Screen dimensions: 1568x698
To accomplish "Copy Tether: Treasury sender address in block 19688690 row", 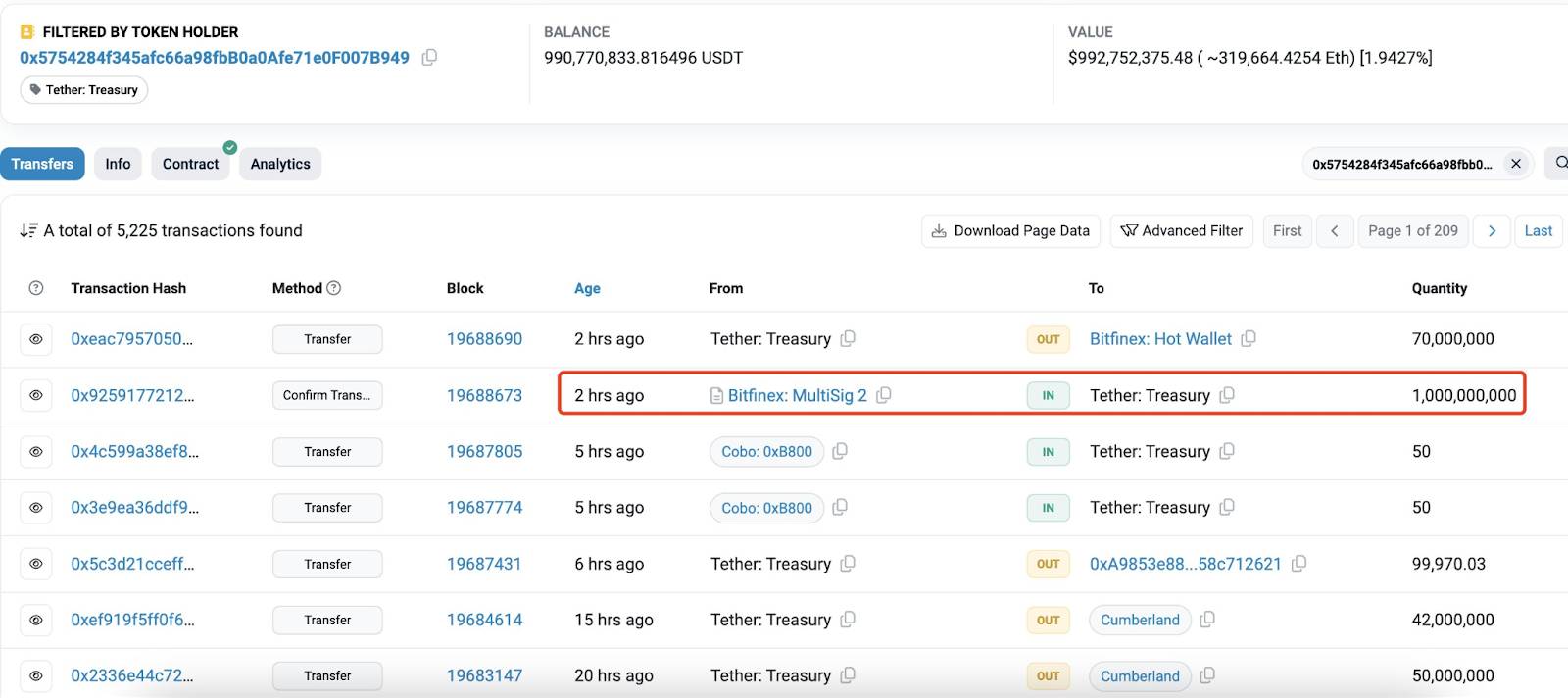I will [x=848, y=339].
